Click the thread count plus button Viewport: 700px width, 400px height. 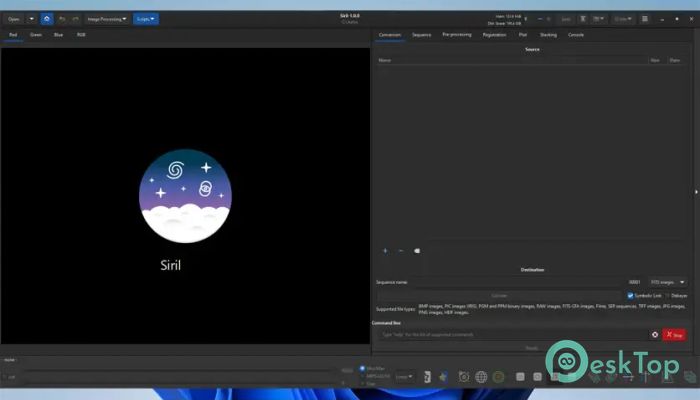549,19
